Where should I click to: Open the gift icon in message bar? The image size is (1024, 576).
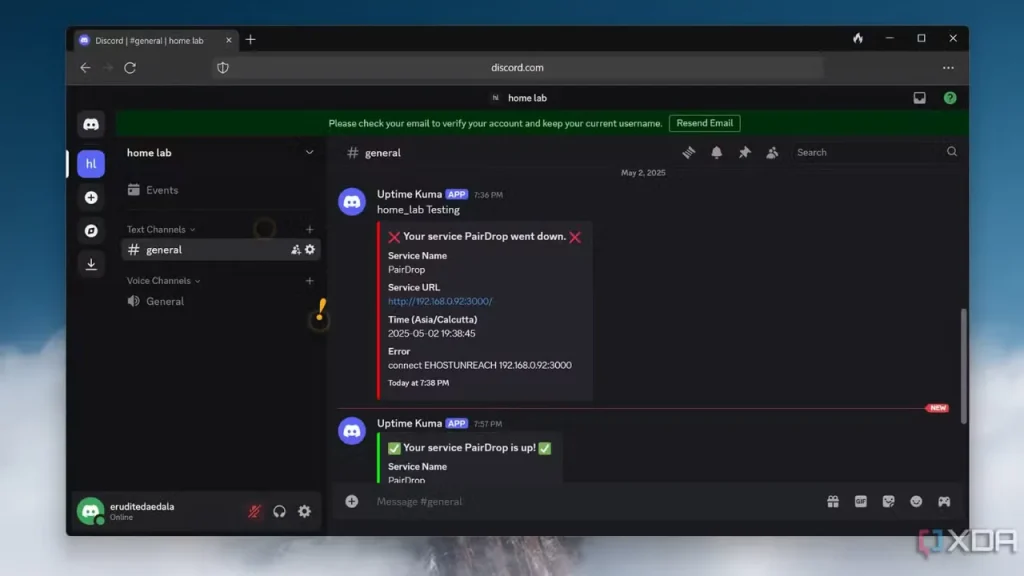(x=834, y=501)
